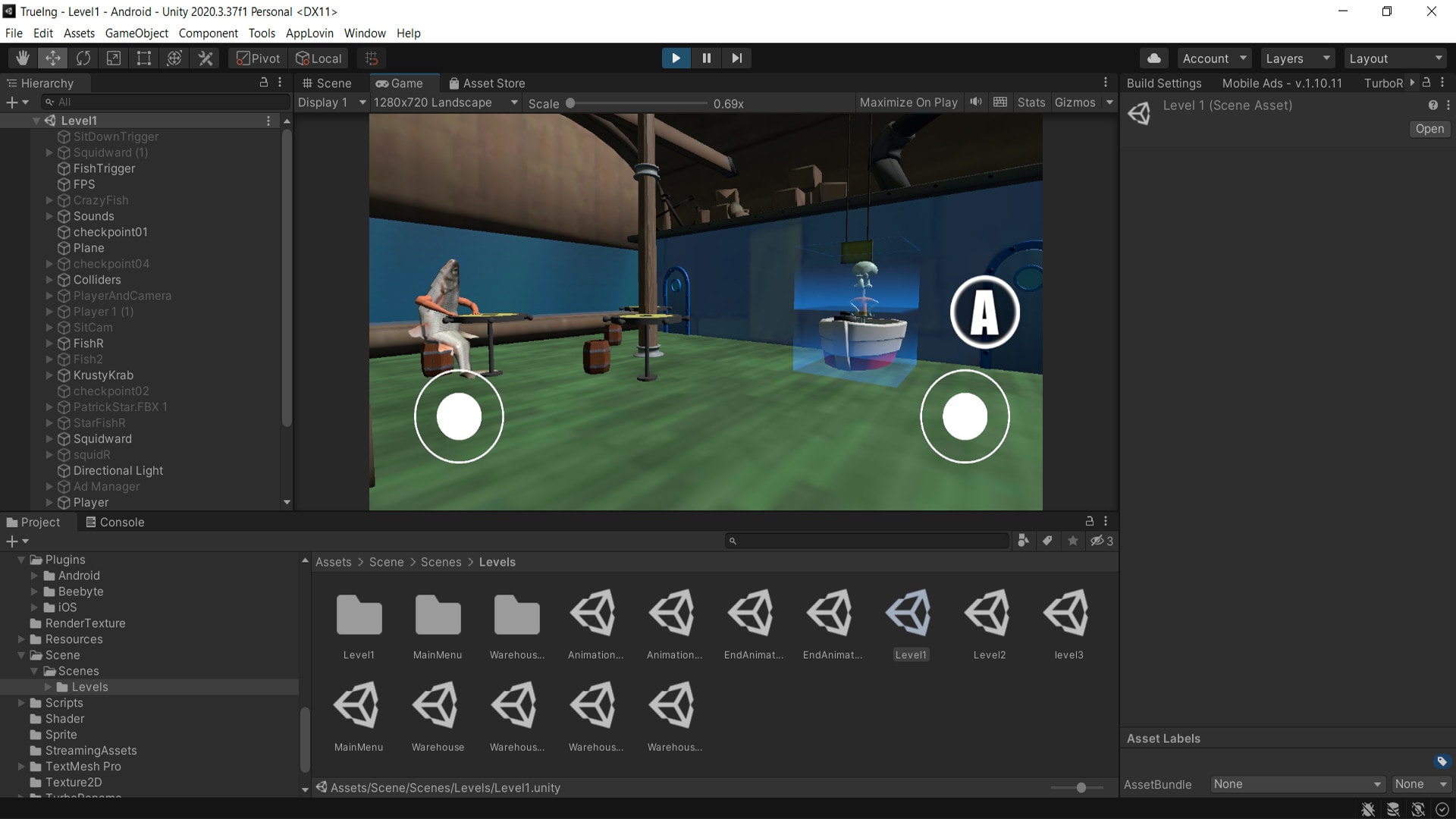Open the GameObject menu
This screenshot has height=819, width=1456.
tap(136, 33)
